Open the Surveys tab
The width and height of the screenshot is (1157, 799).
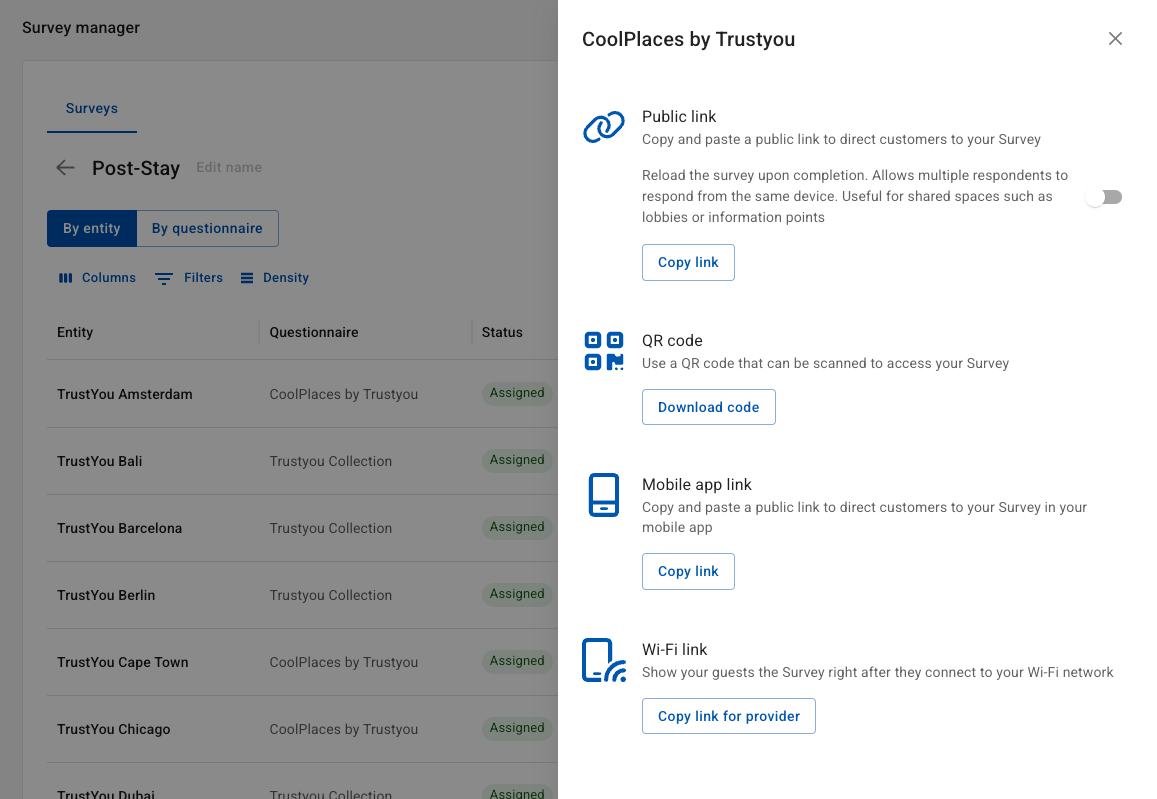[91, 108]
